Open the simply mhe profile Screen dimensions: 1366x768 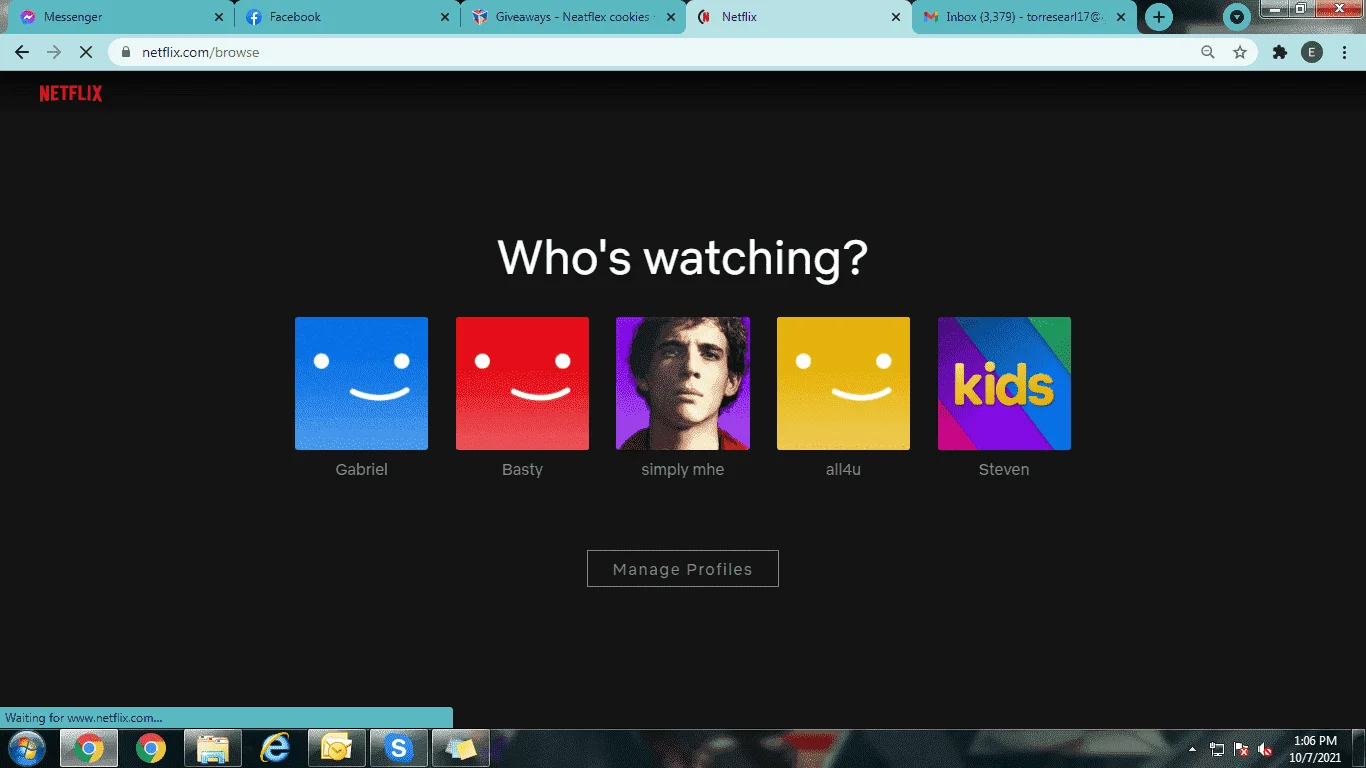(683, 383)
